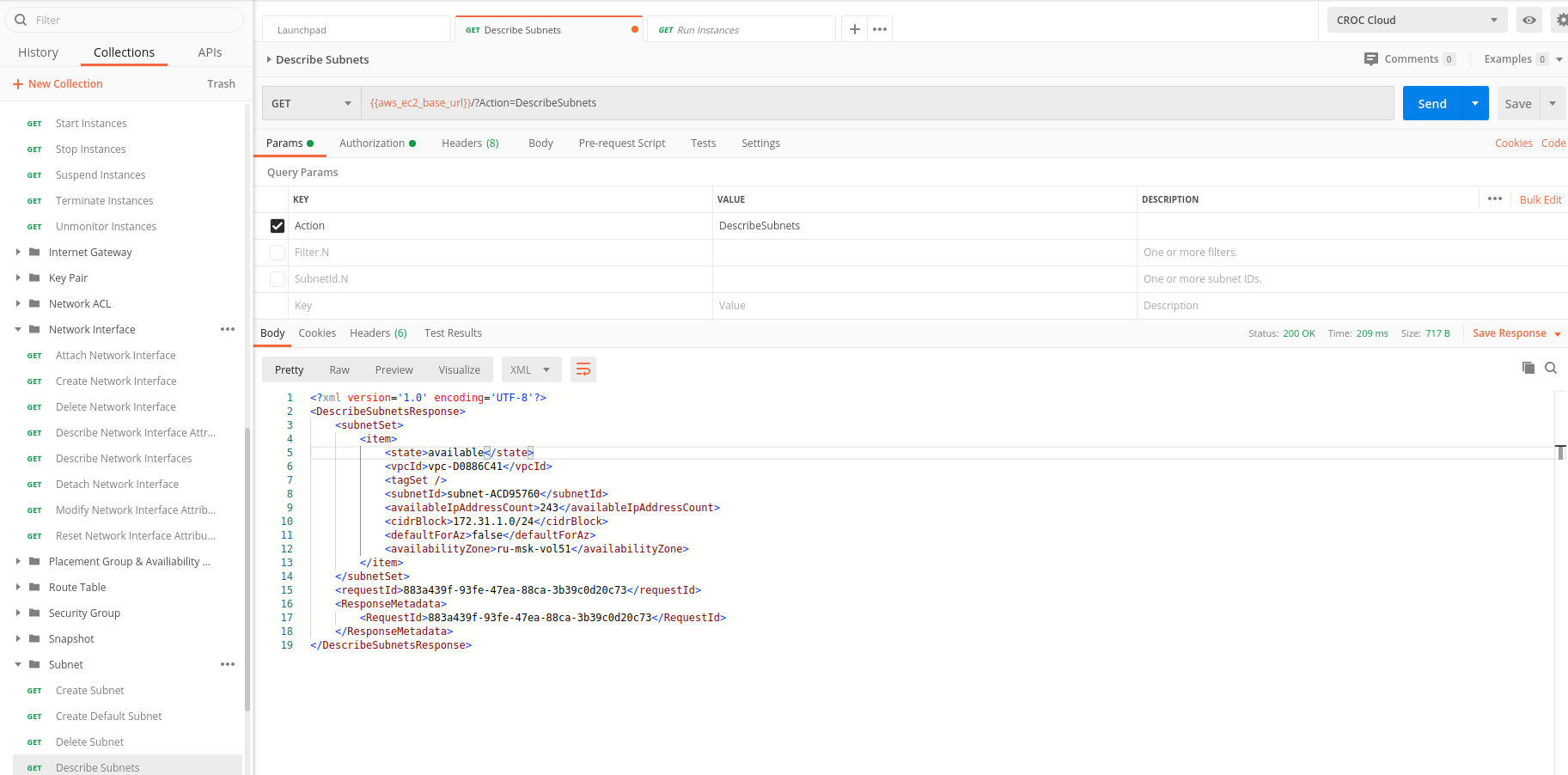
Task: Send the request
Action: (x=1432, y=103)
